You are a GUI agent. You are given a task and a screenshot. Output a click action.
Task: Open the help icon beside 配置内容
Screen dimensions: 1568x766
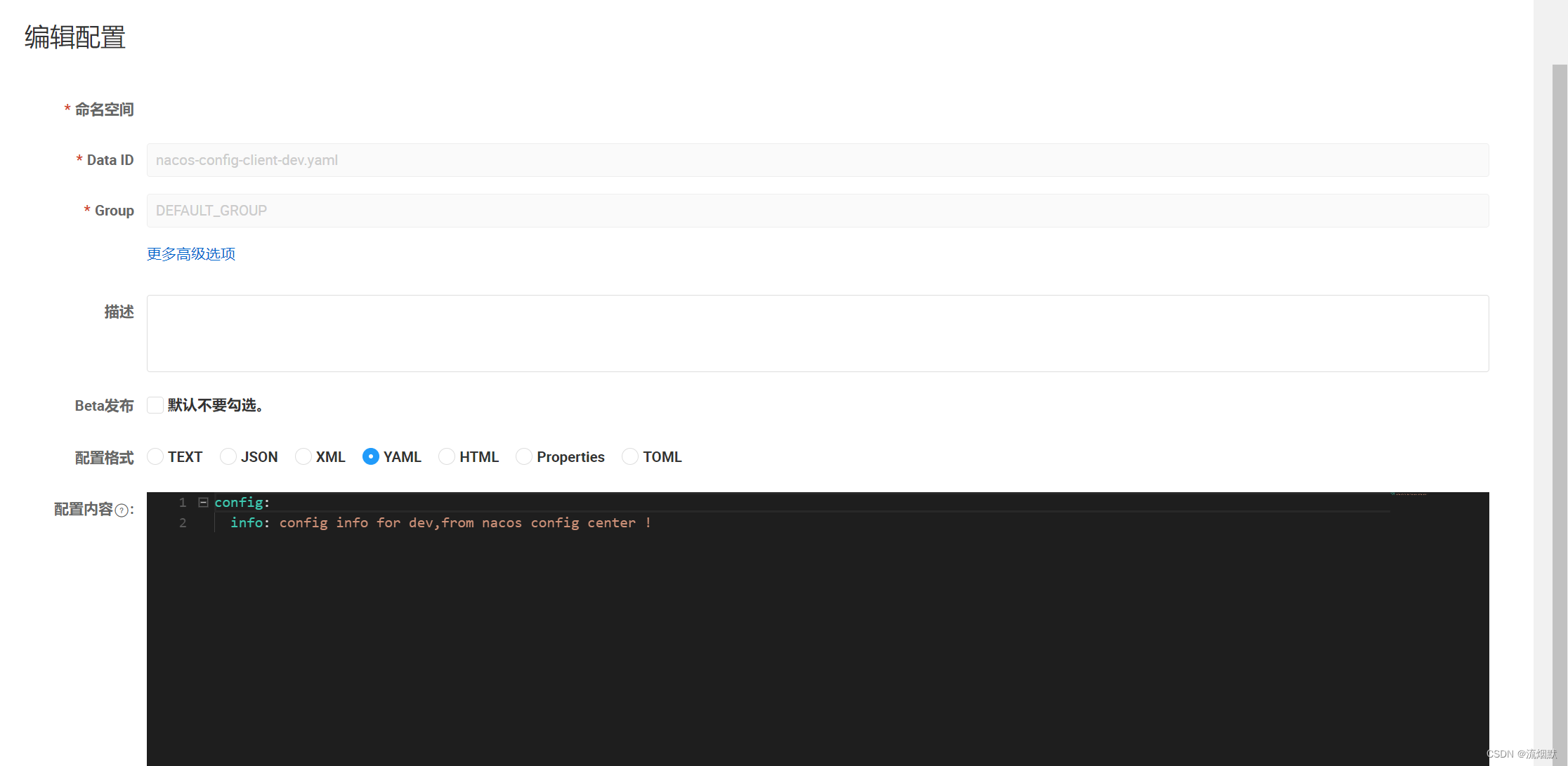point(122,510)
